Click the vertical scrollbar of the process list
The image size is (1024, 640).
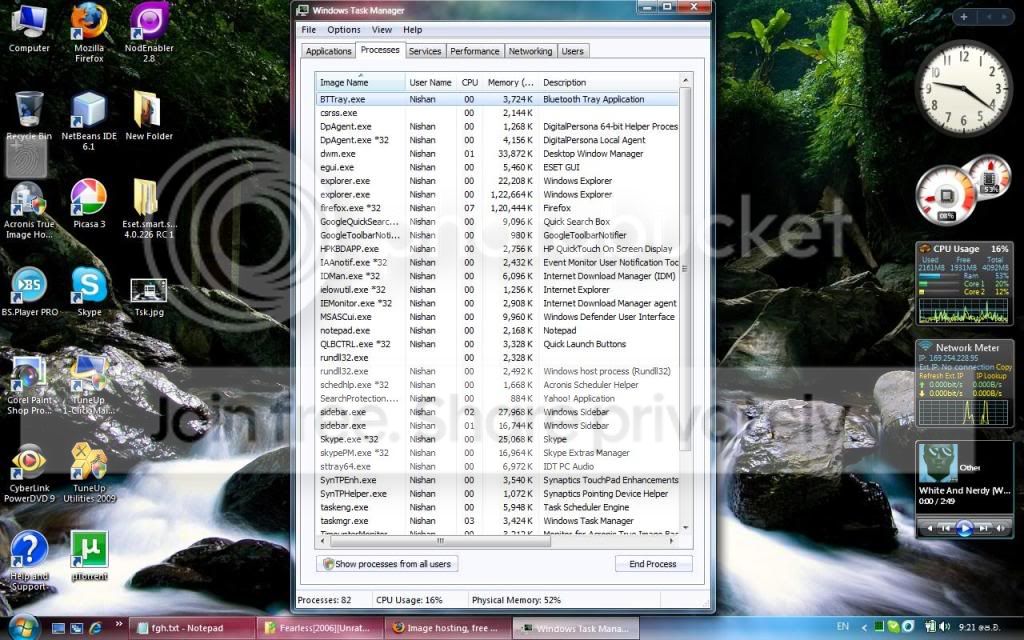(685, 268)
